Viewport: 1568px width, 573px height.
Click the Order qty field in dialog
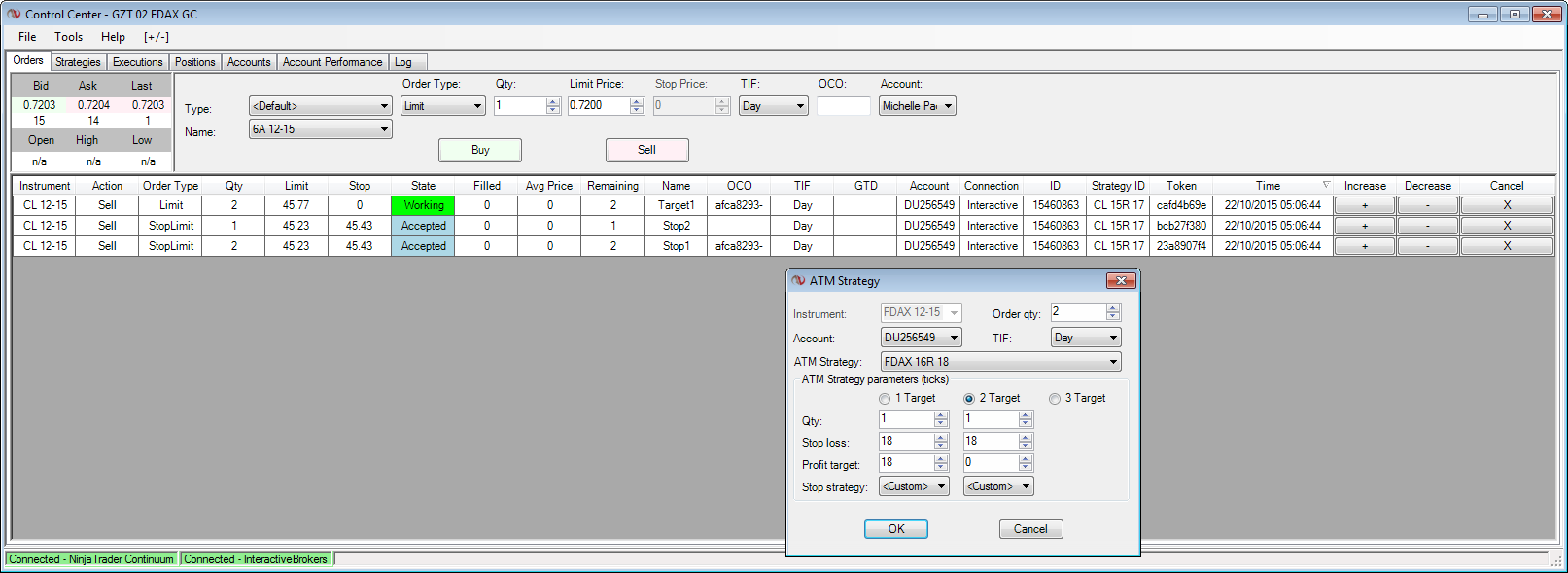point(1078,312)
